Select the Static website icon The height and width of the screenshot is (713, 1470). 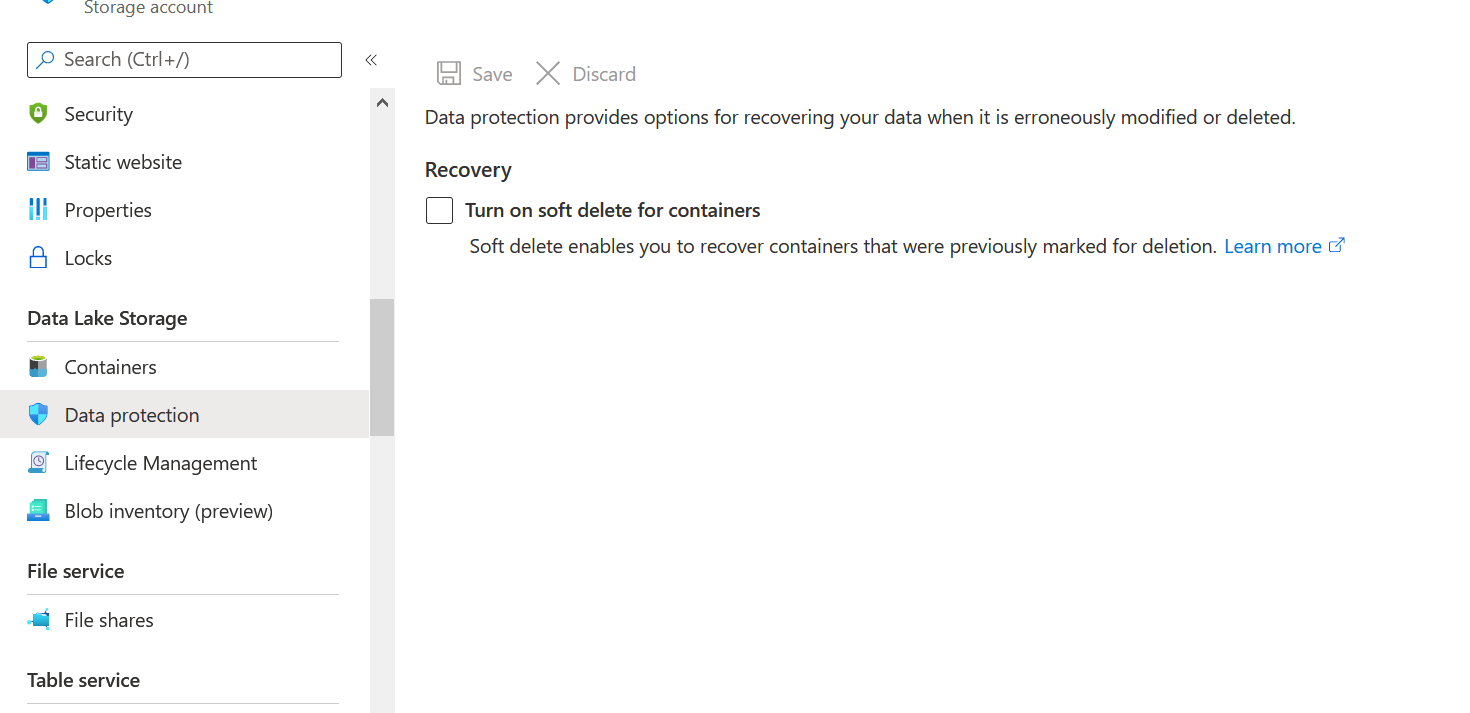(x=38, y=161)
